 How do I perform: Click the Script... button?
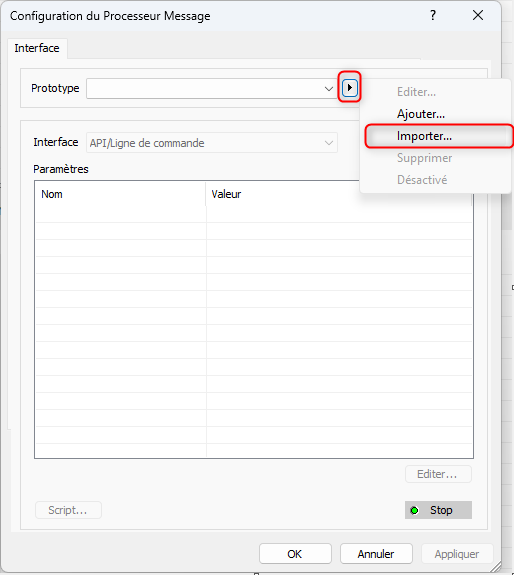pyautogui.click(x=68, y=510)
